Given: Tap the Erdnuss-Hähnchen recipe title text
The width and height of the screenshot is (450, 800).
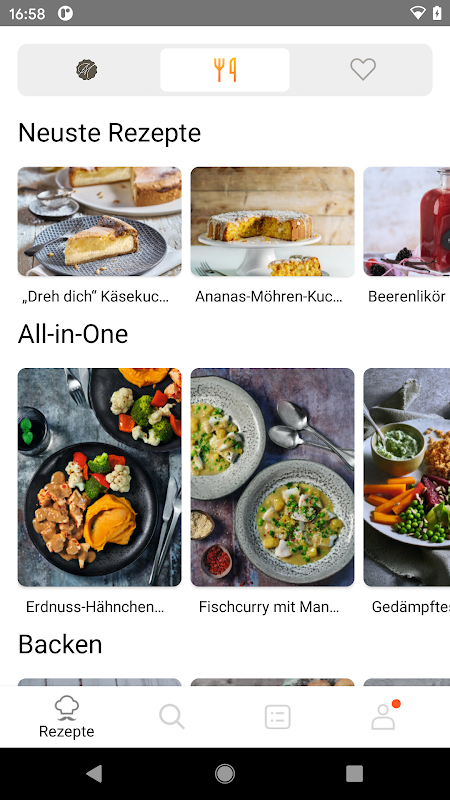Looking at the screenshot, I should coord(95,607).
